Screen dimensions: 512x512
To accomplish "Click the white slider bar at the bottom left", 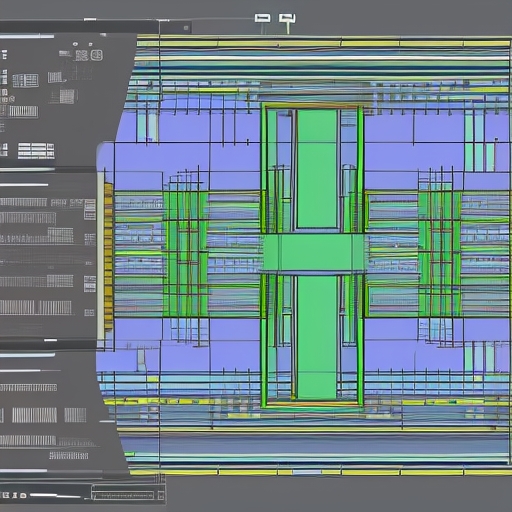I will tap(55, 496).
